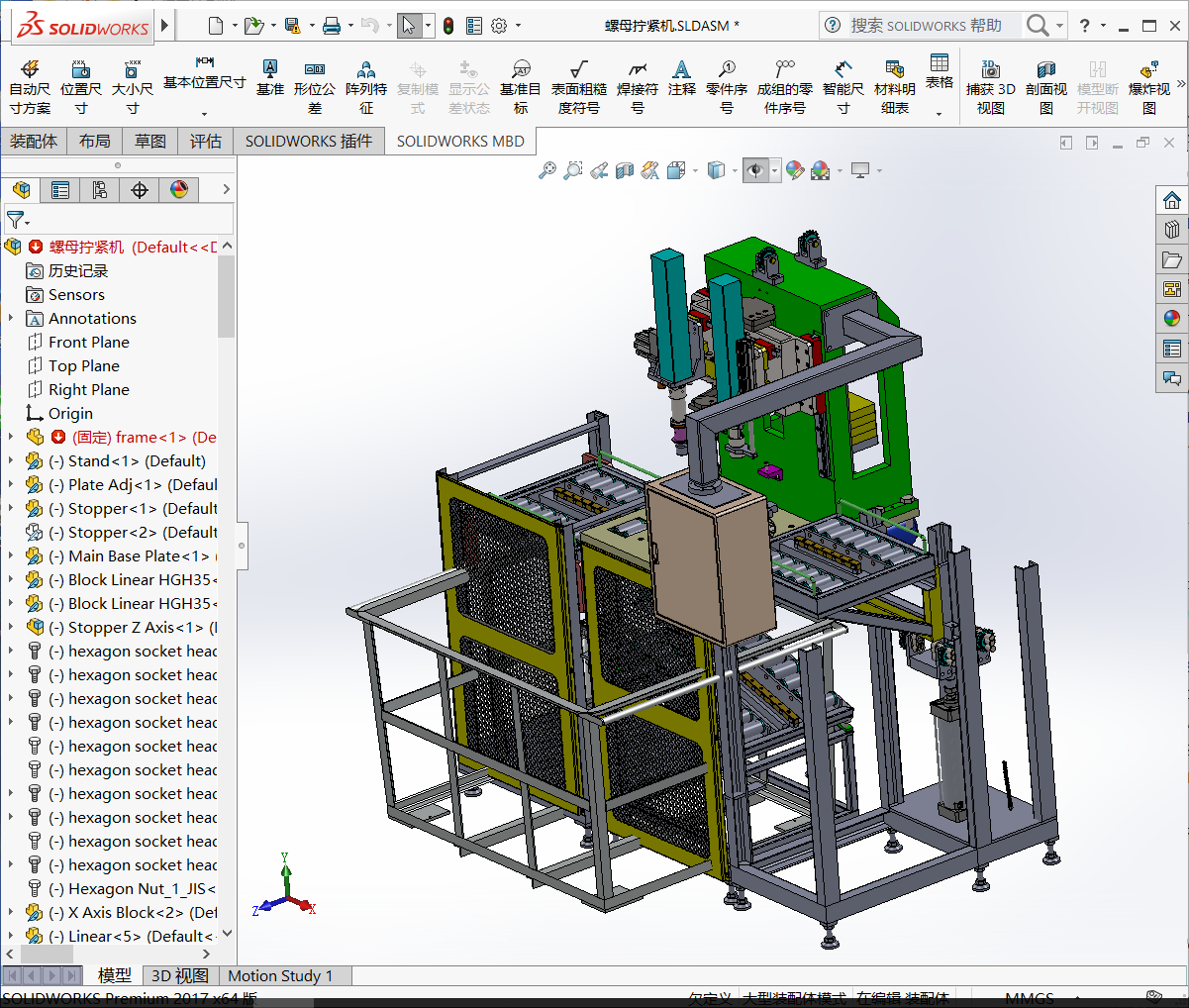
Task: Open the Options gear icon
Action: click(499, 26)
